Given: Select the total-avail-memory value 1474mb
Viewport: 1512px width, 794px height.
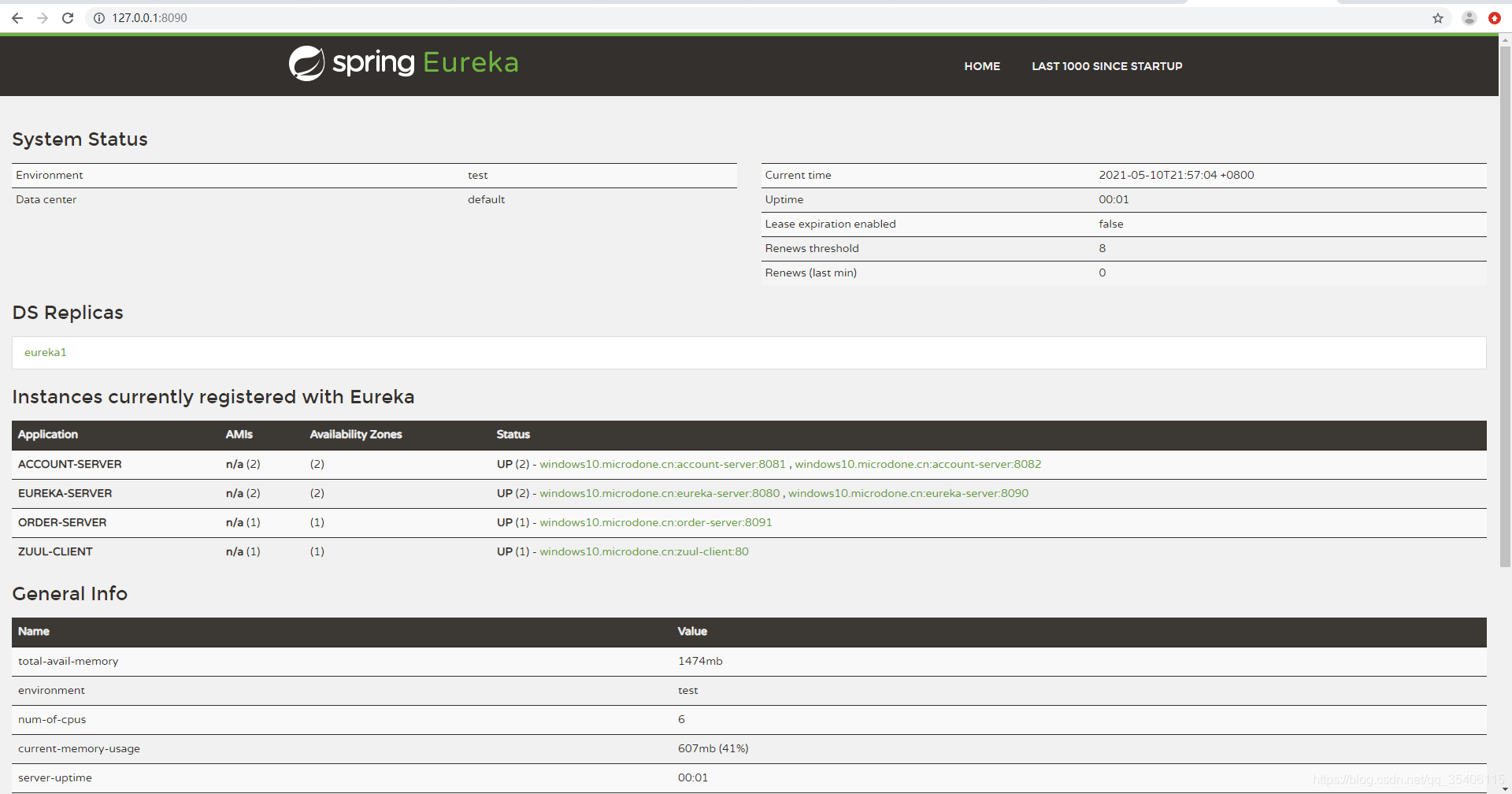Looking at the screenshot, I should [x=700, y=661].
